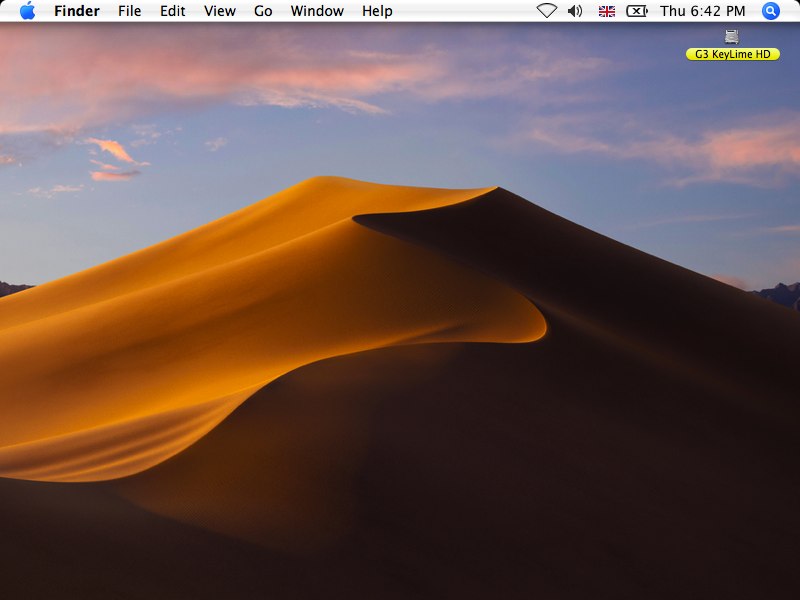Click the G3 KeyLime HD label
The width and height of the screenshot is (800, 600).
coord(733,54)
